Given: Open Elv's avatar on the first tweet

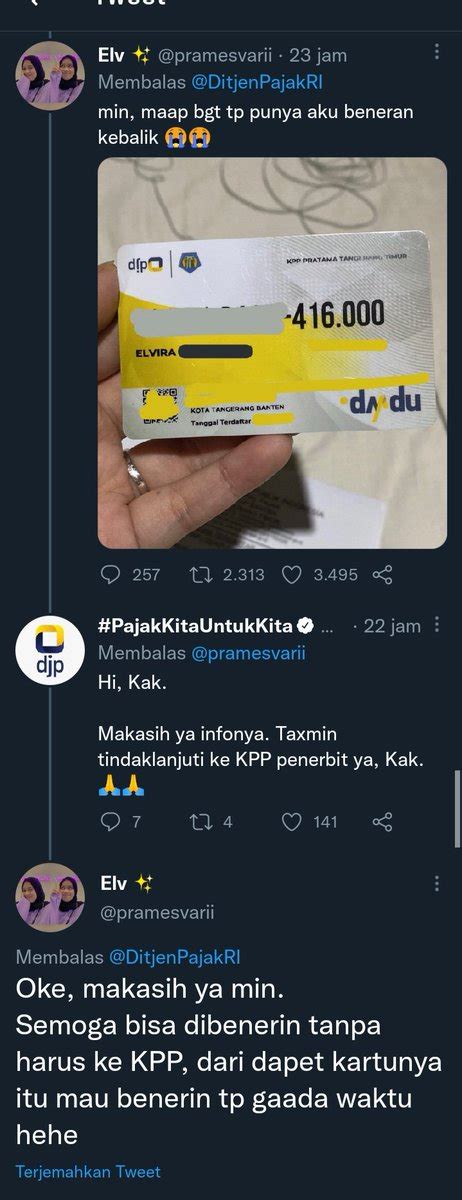Looking at the screenshot, I should click(x=50, y=76).
